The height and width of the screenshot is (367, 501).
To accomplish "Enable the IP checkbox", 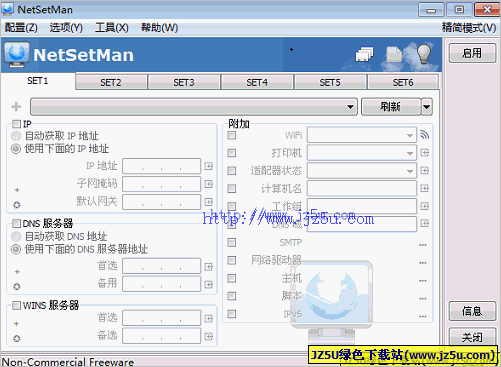I will coord(16,124).
